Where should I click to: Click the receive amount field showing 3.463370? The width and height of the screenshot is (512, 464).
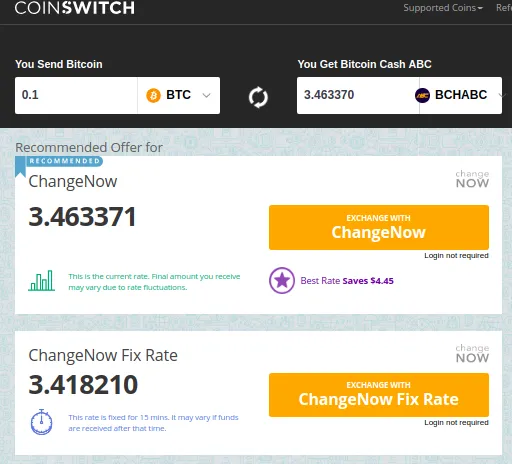tap(358, 95)
